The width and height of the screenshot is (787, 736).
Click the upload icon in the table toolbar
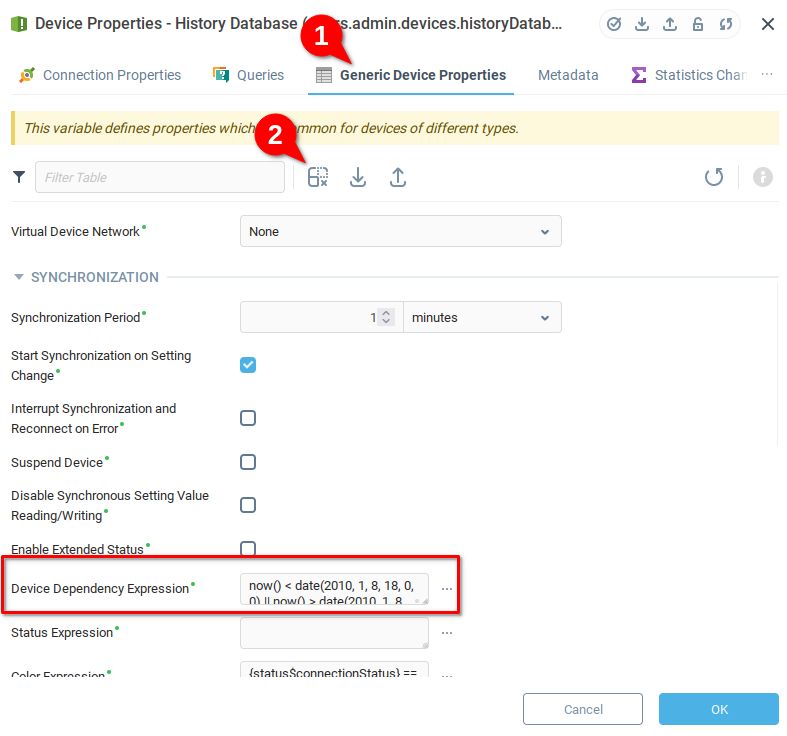pos(398,177)
